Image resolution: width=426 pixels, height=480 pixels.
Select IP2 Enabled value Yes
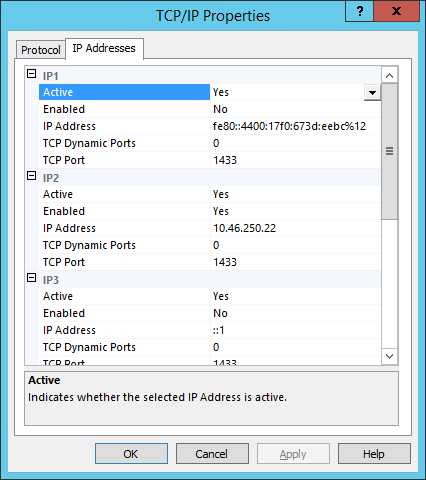pyautogui.click(x=295, y=211)
